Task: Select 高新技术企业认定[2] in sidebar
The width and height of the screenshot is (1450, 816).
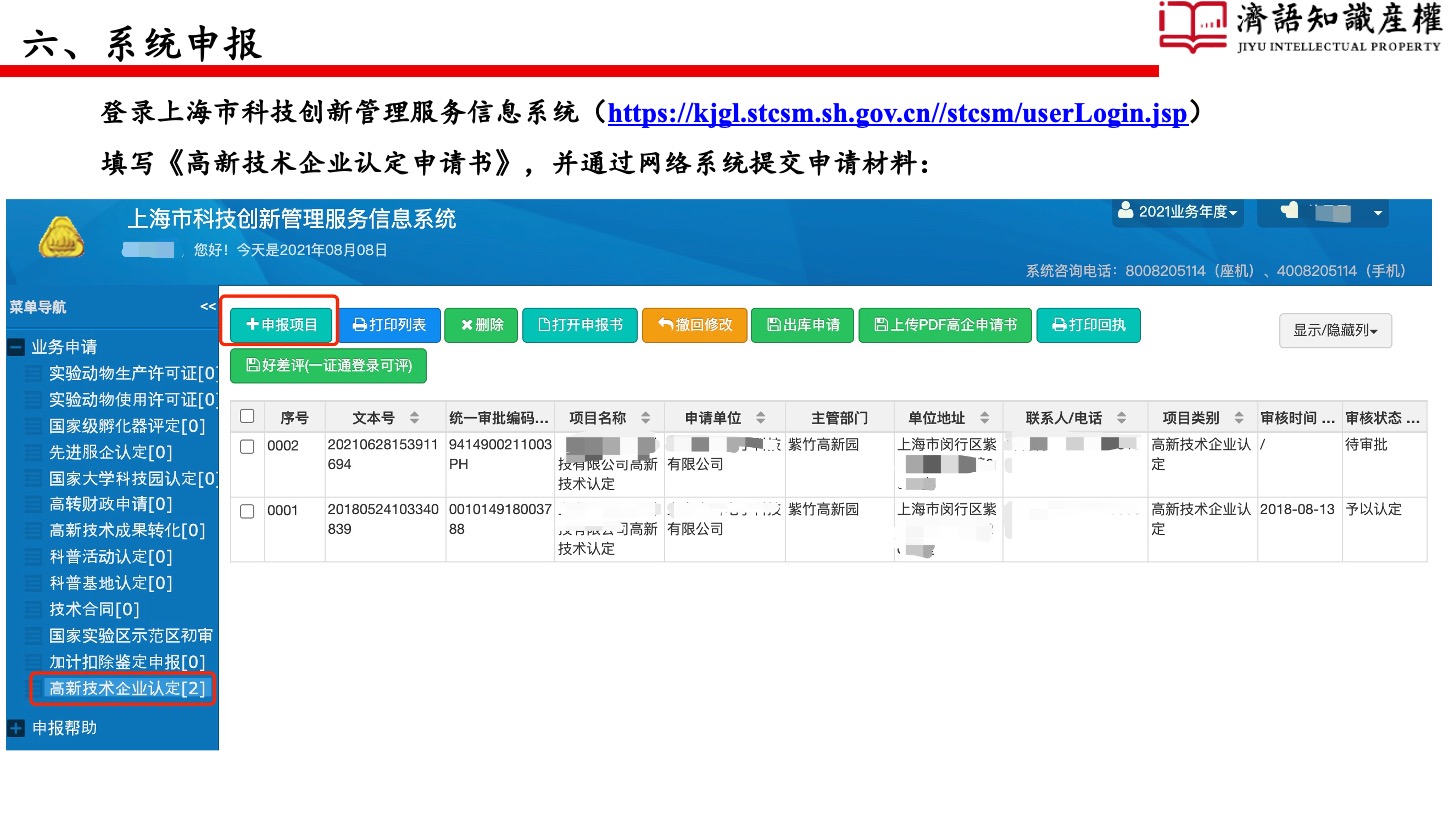Action: point(126,688)
